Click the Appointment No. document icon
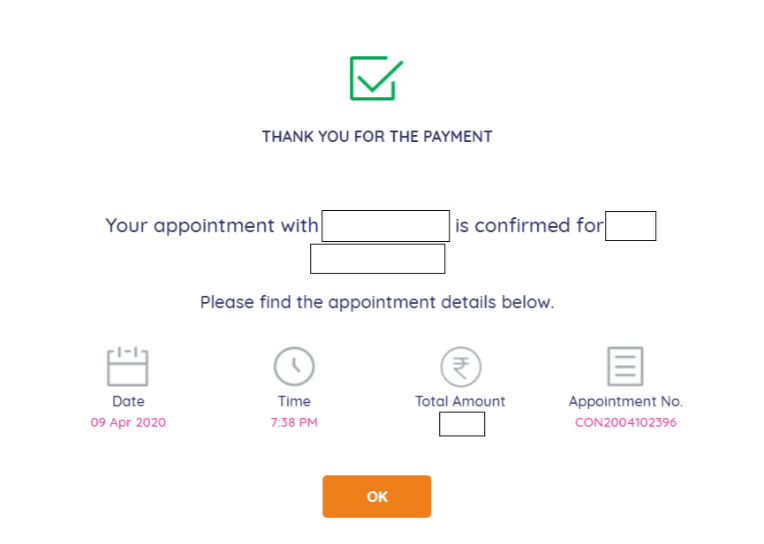The image size is (764, 544). click(x=625, y=366)
